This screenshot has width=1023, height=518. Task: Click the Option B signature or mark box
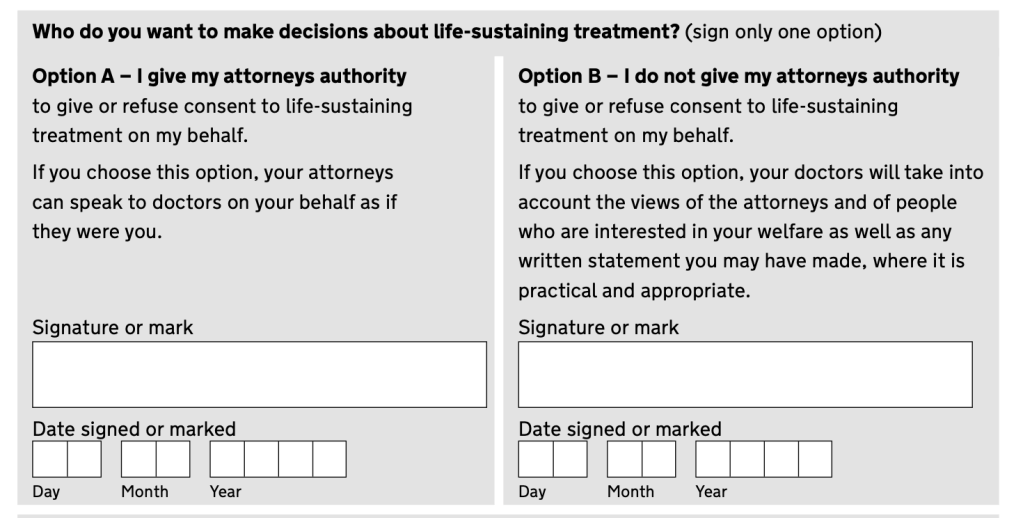[745, 374]
